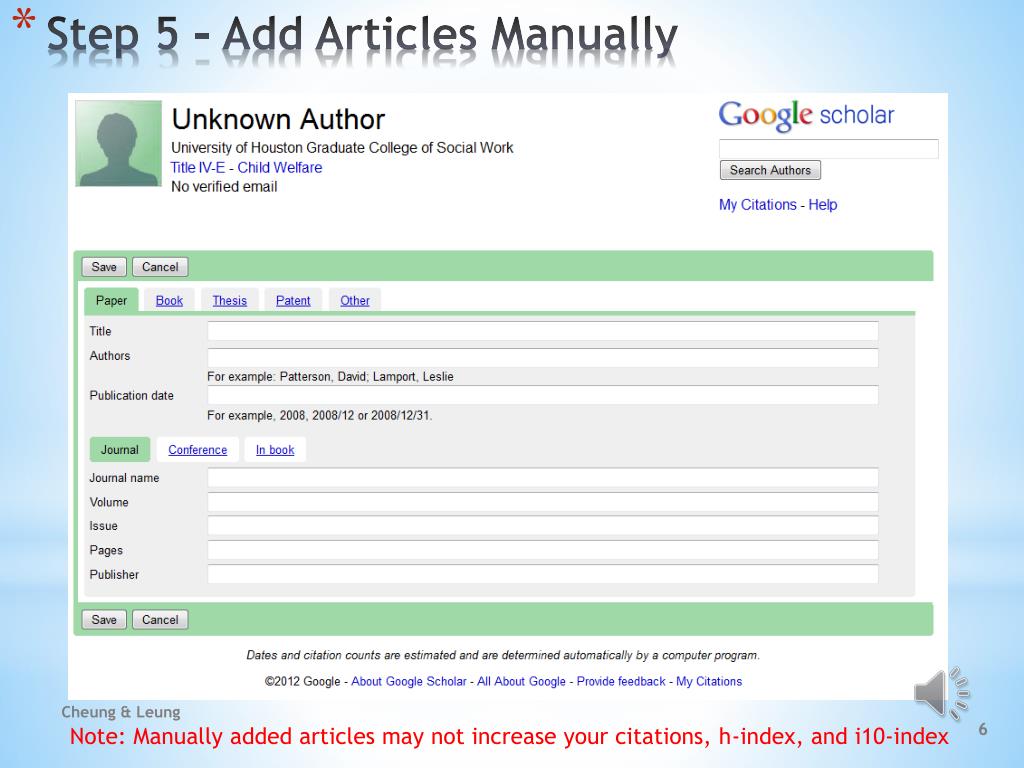Open the All About Google link
Image resolution: width=1024 pixels, height=768 pixels.
click(521, 681)
